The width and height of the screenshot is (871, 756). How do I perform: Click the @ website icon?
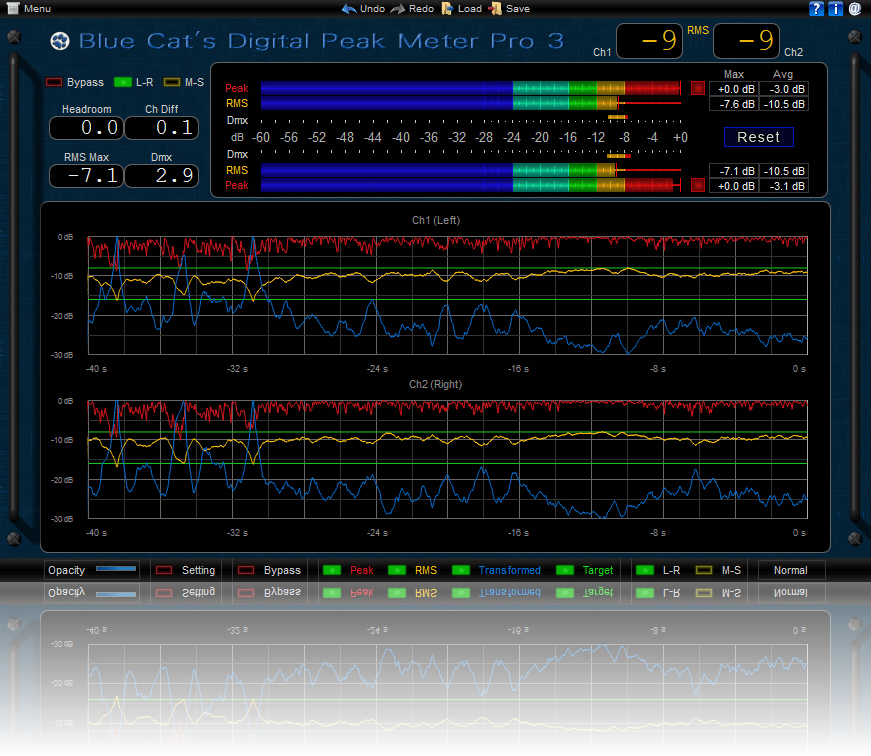855,8
